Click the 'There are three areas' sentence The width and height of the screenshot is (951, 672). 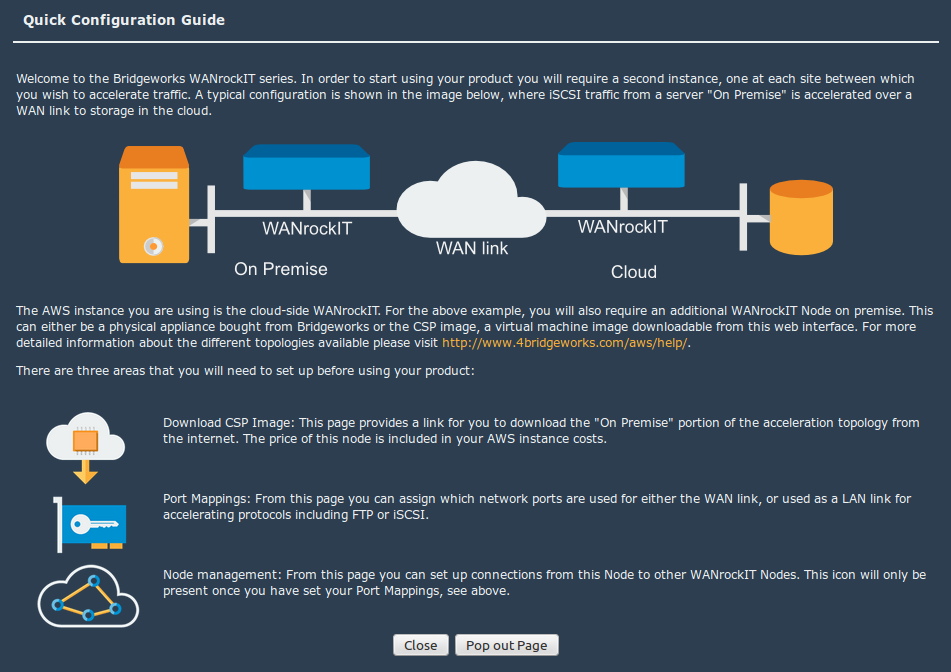coord(245,371)
